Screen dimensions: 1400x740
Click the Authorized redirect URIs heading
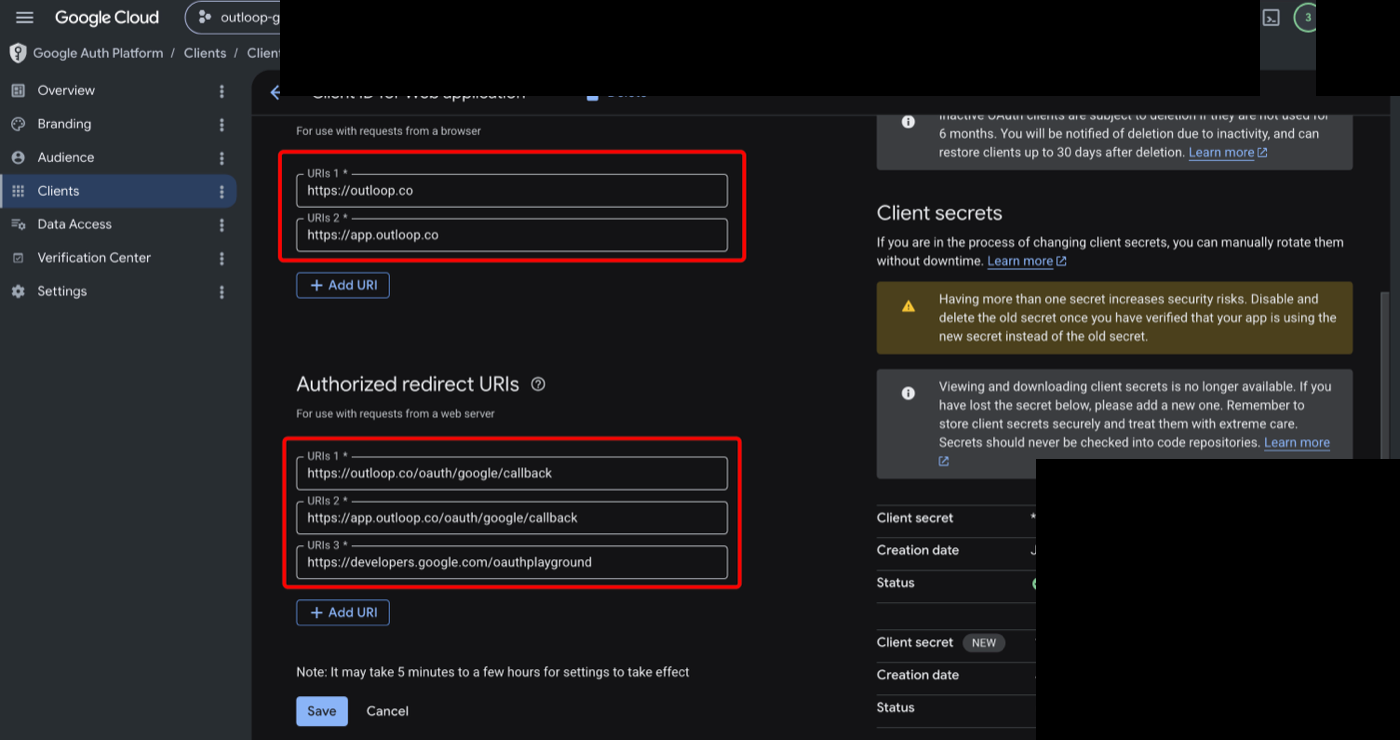408,384
